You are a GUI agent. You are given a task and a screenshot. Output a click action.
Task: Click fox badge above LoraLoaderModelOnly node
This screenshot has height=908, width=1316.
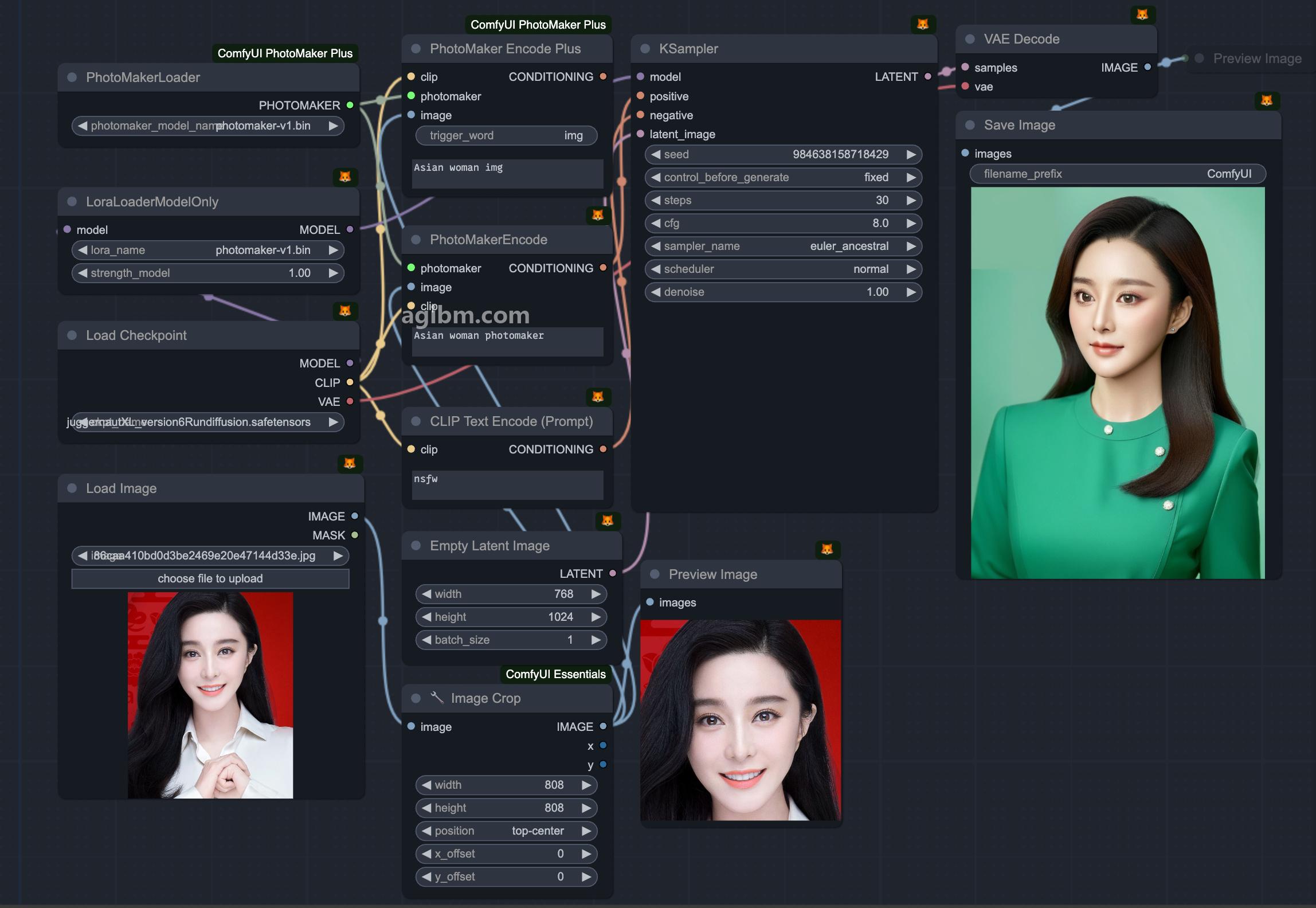click(x=345, y=177)
